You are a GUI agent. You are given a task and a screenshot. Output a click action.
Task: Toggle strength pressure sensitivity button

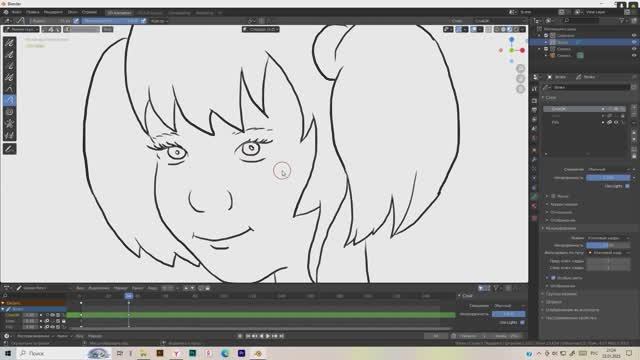click(143, 20)
